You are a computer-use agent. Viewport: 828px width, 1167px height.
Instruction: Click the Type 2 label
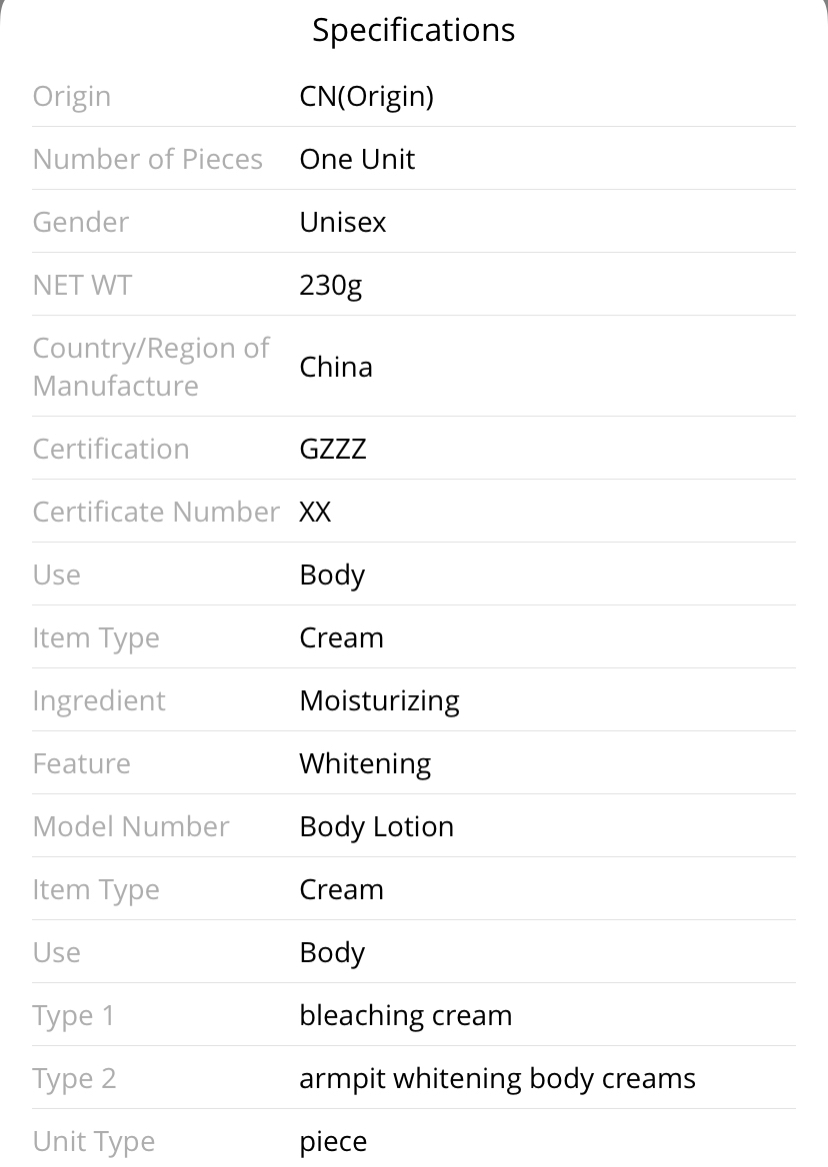(74, 1079)
